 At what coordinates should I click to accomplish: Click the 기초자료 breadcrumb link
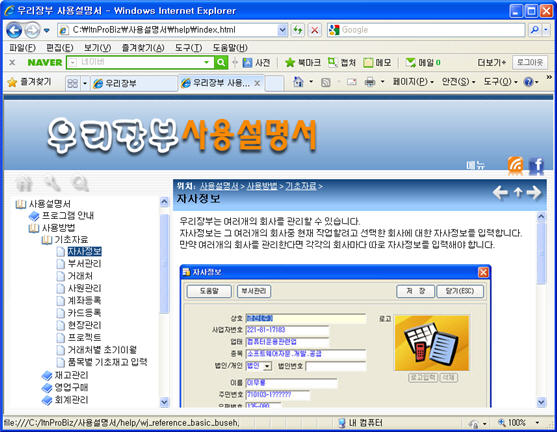(301, 186)
